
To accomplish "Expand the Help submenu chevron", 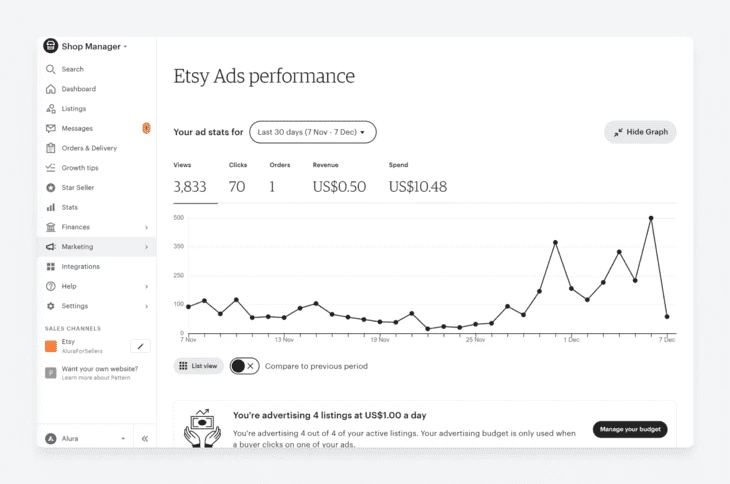I will [146, 286].
